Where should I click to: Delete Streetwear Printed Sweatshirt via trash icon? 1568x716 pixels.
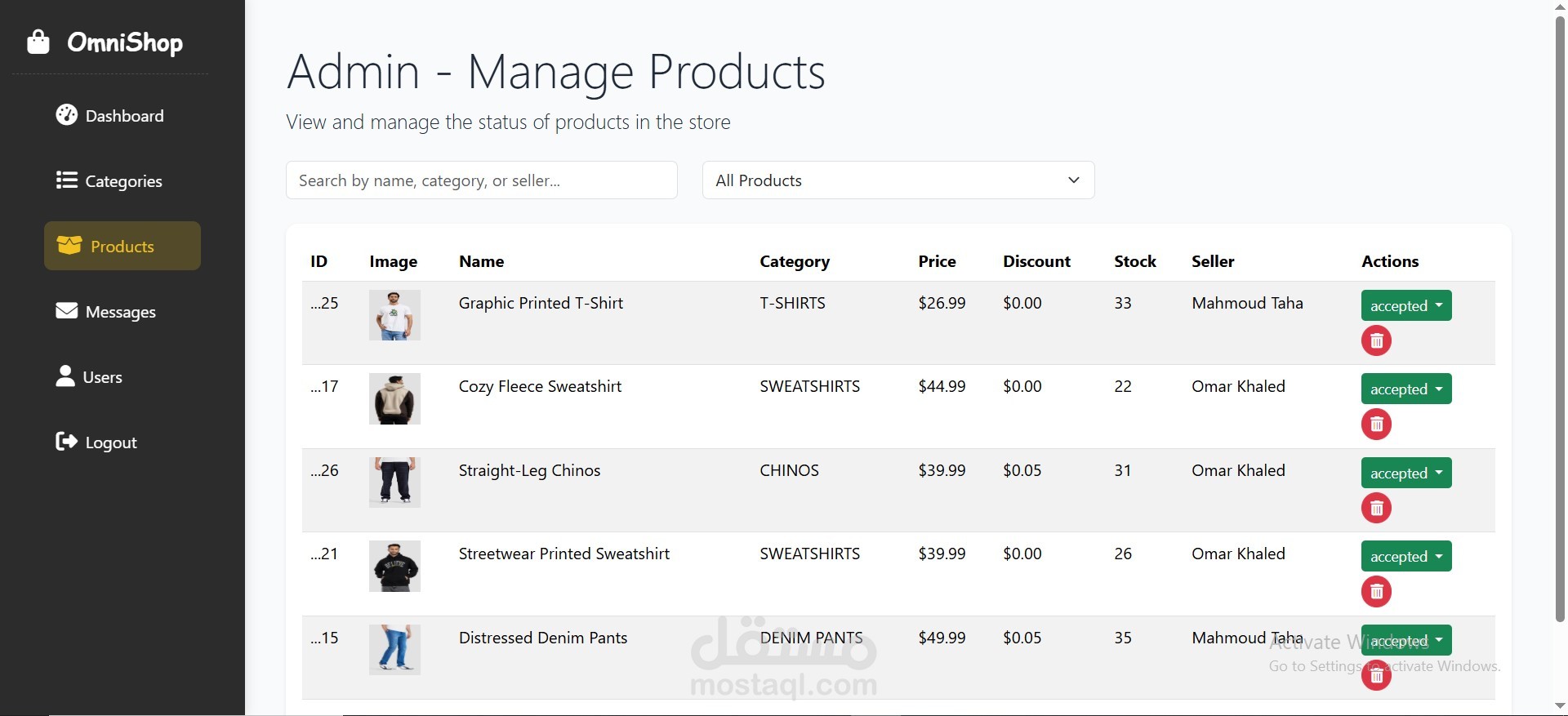1376,591
